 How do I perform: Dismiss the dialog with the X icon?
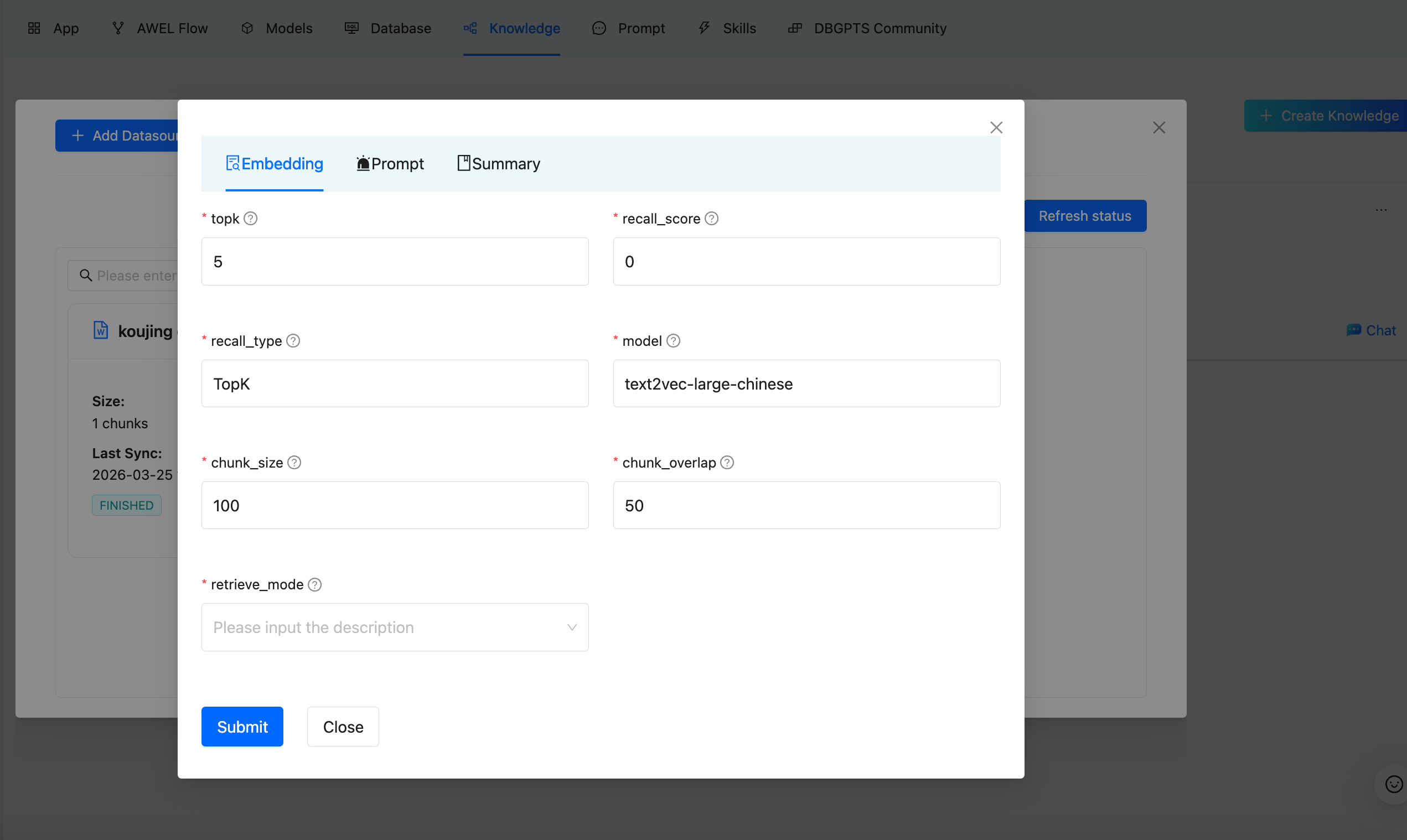(x=996, y=127)
